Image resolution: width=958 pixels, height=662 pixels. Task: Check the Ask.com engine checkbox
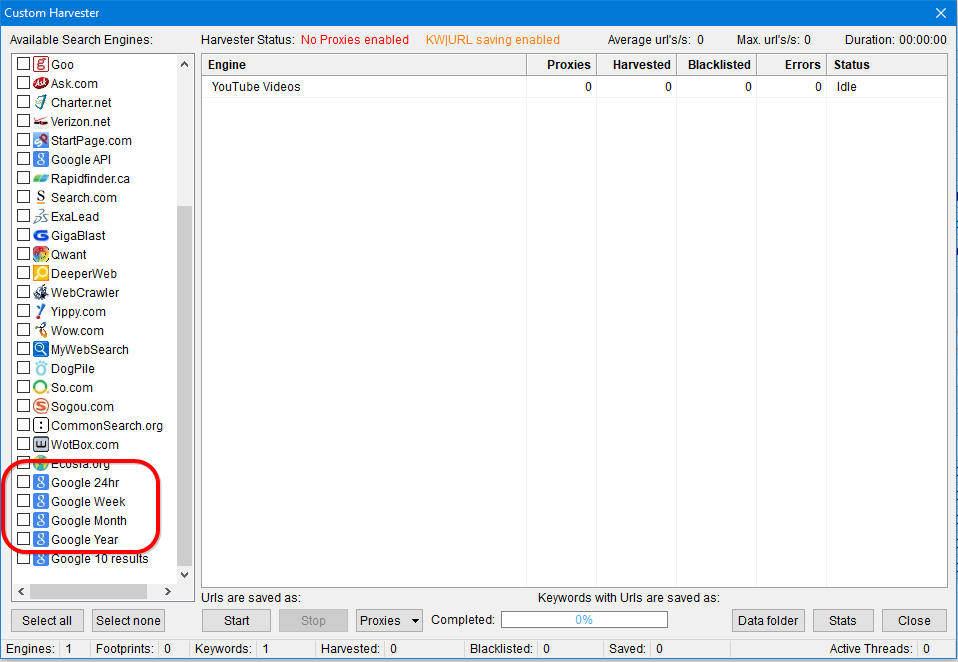coord(23,82)
